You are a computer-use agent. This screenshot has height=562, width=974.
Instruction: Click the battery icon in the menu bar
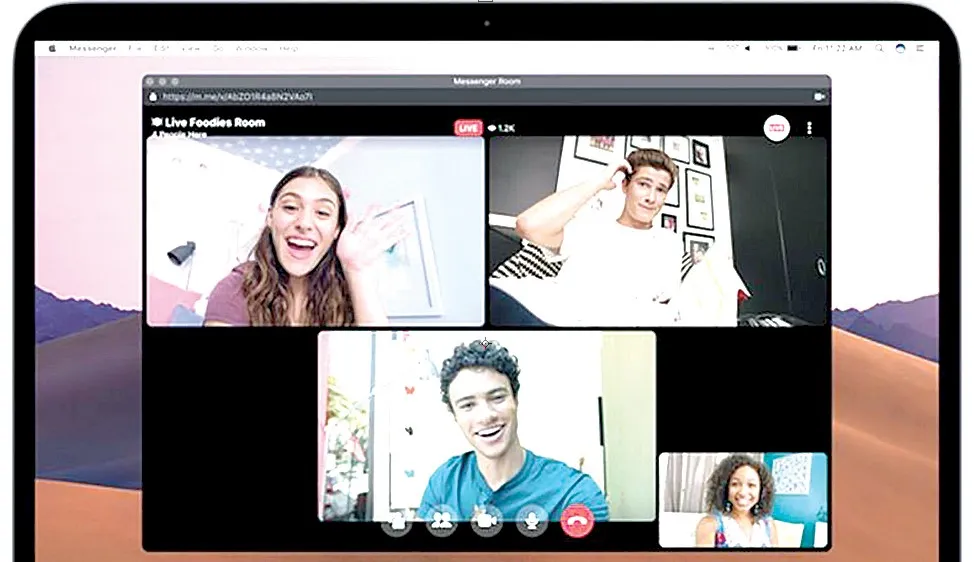[793, 48]
